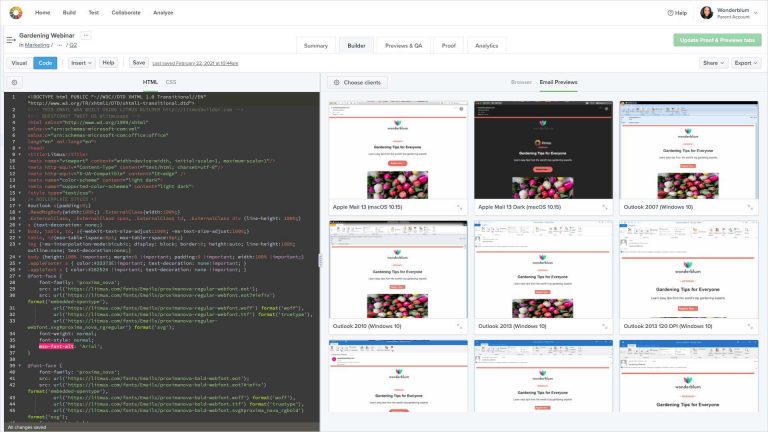Open the Build menu
The image size is (768, 432).
point(69,13)
